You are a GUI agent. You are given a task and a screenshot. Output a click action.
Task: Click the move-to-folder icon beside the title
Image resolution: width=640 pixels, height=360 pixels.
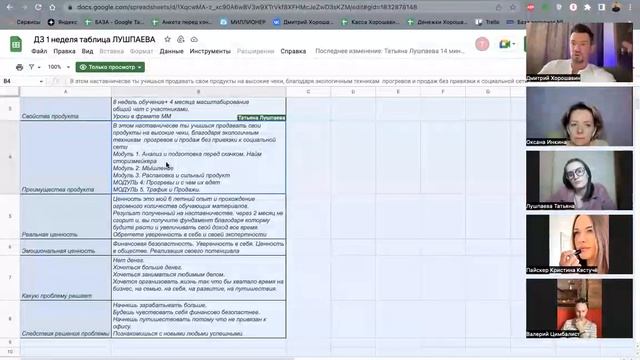pyautogui.click(x=181, y=39)
